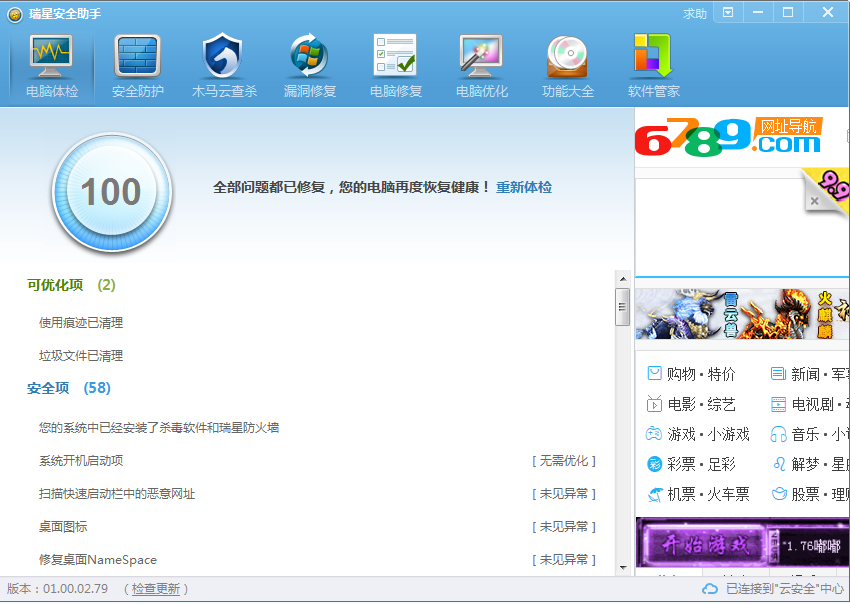This screenshot has height=604, width=850.
Task: Click the scrollbar down arrow of the results list
Action: [623, 568]
